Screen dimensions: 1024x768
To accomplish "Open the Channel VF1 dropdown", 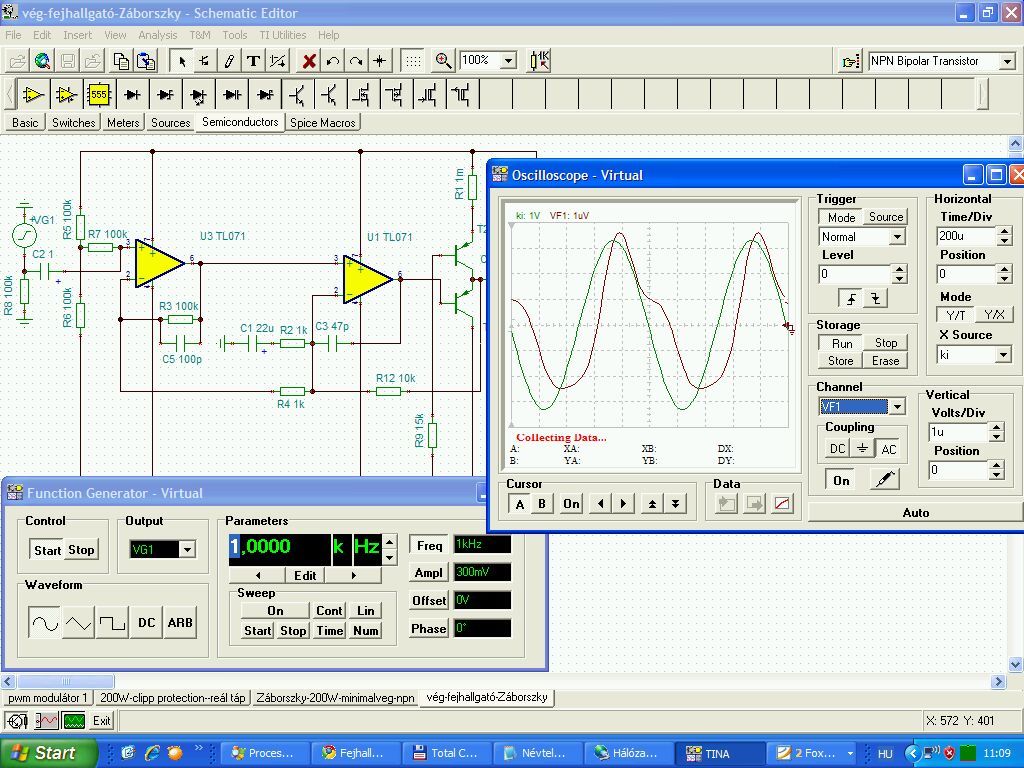I will [897, 406].
